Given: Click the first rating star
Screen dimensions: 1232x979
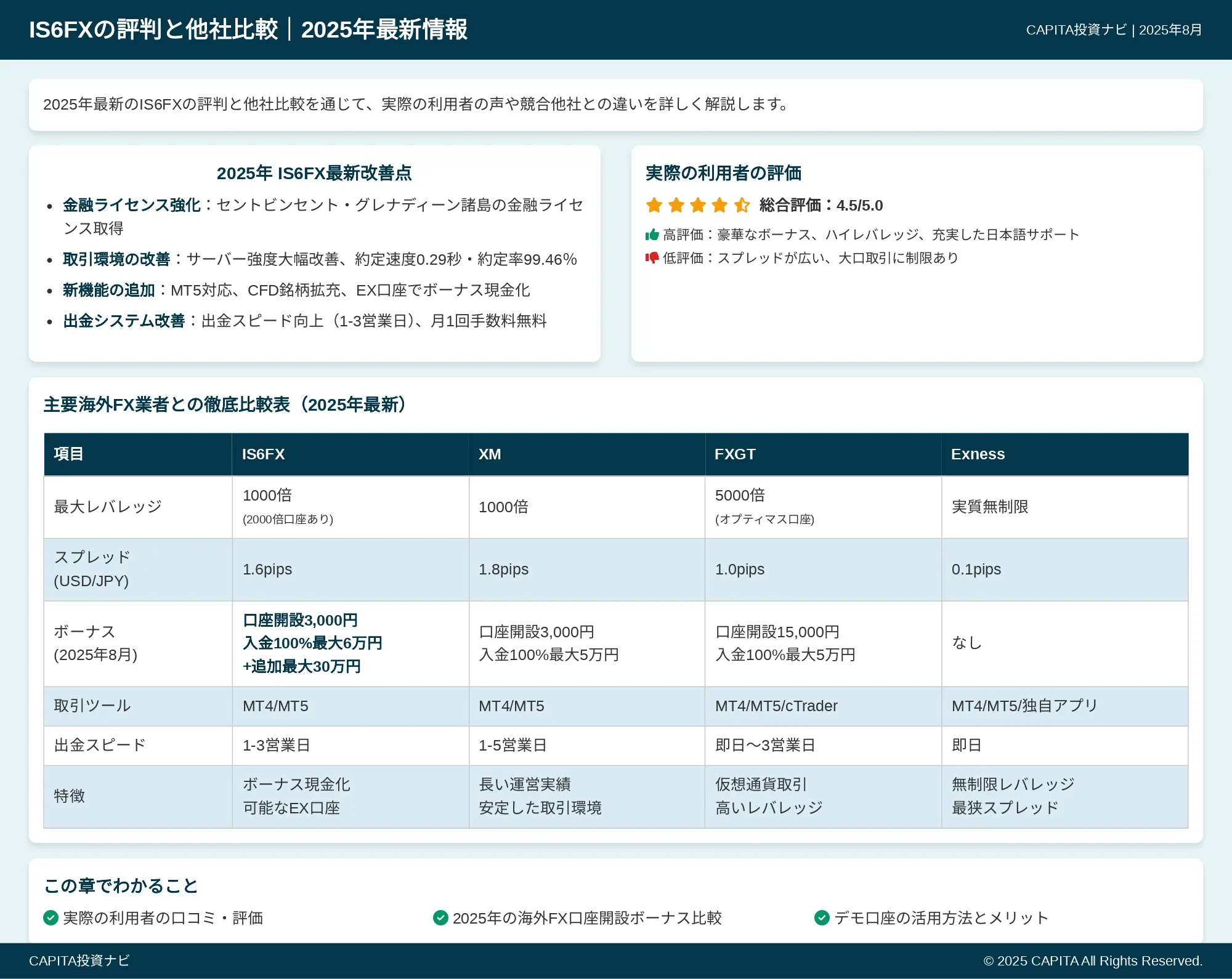Looking at the screenshot, I should pos(654,205).
